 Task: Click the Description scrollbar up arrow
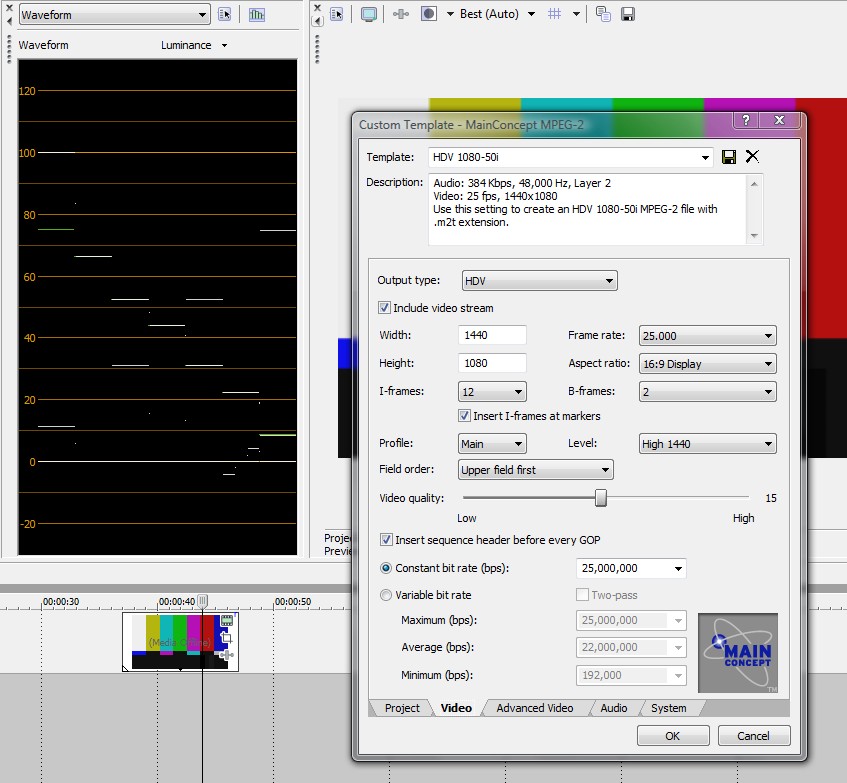[x=755, y=184]
